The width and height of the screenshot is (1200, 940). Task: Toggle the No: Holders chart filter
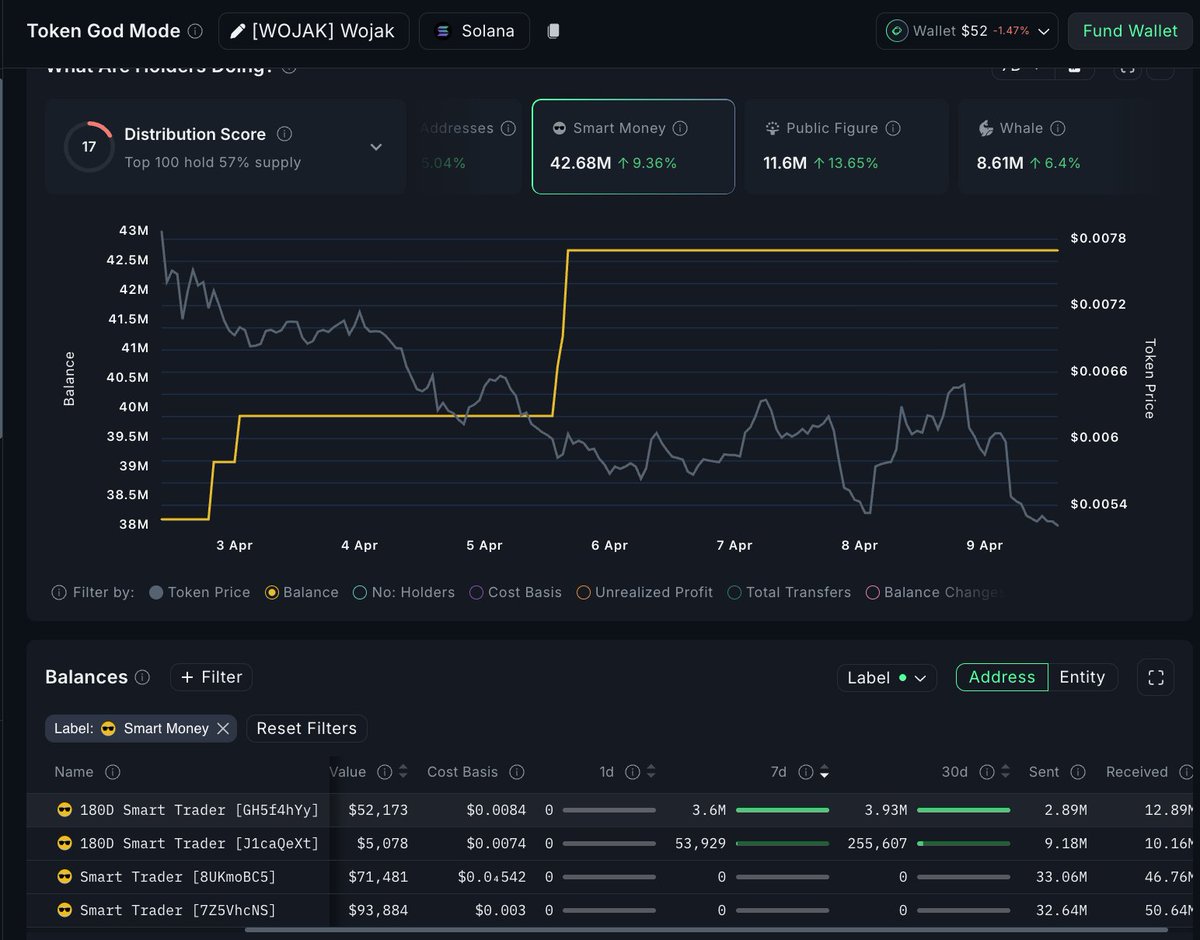(404, 592)
